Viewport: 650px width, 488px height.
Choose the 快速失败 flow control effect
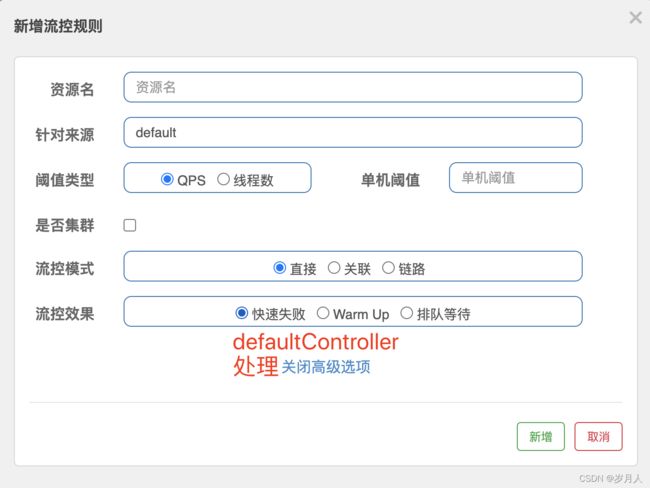(241, 313)
